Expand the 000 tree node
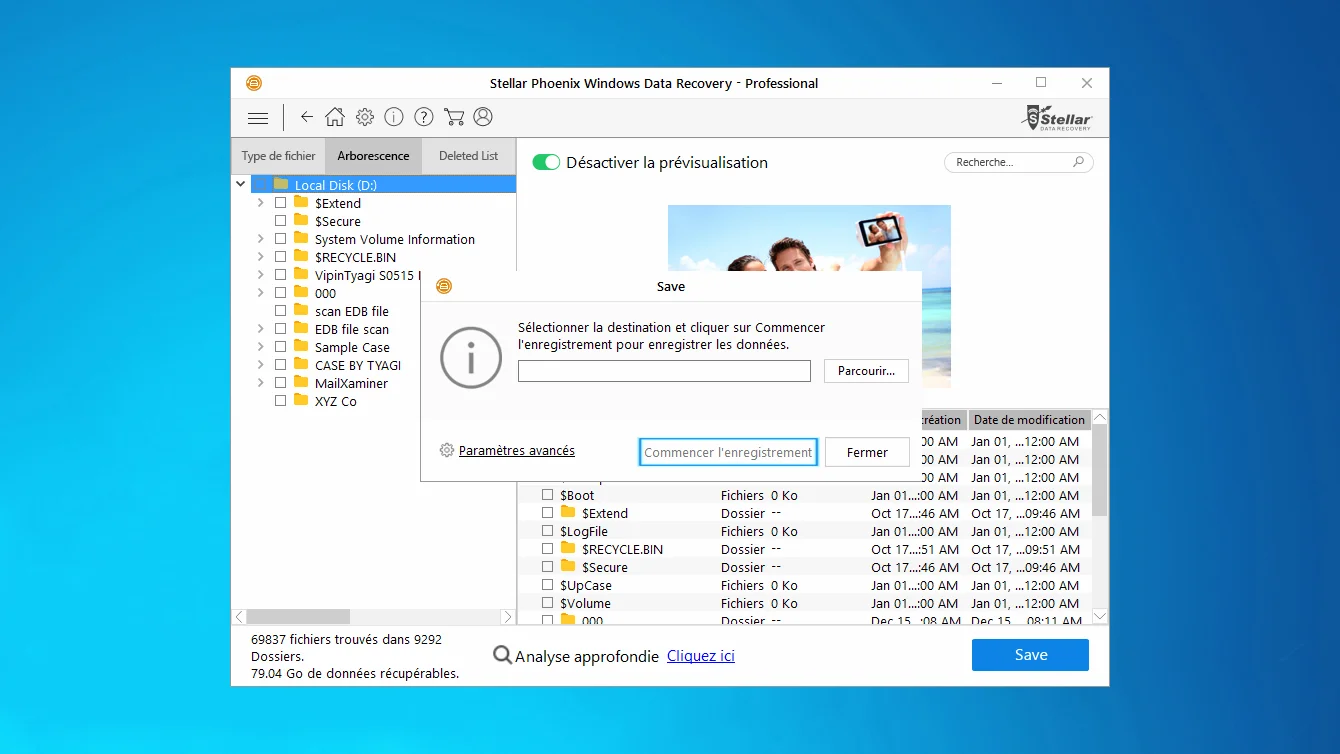Screen dimensions: 1340x754 coord(260,293)
